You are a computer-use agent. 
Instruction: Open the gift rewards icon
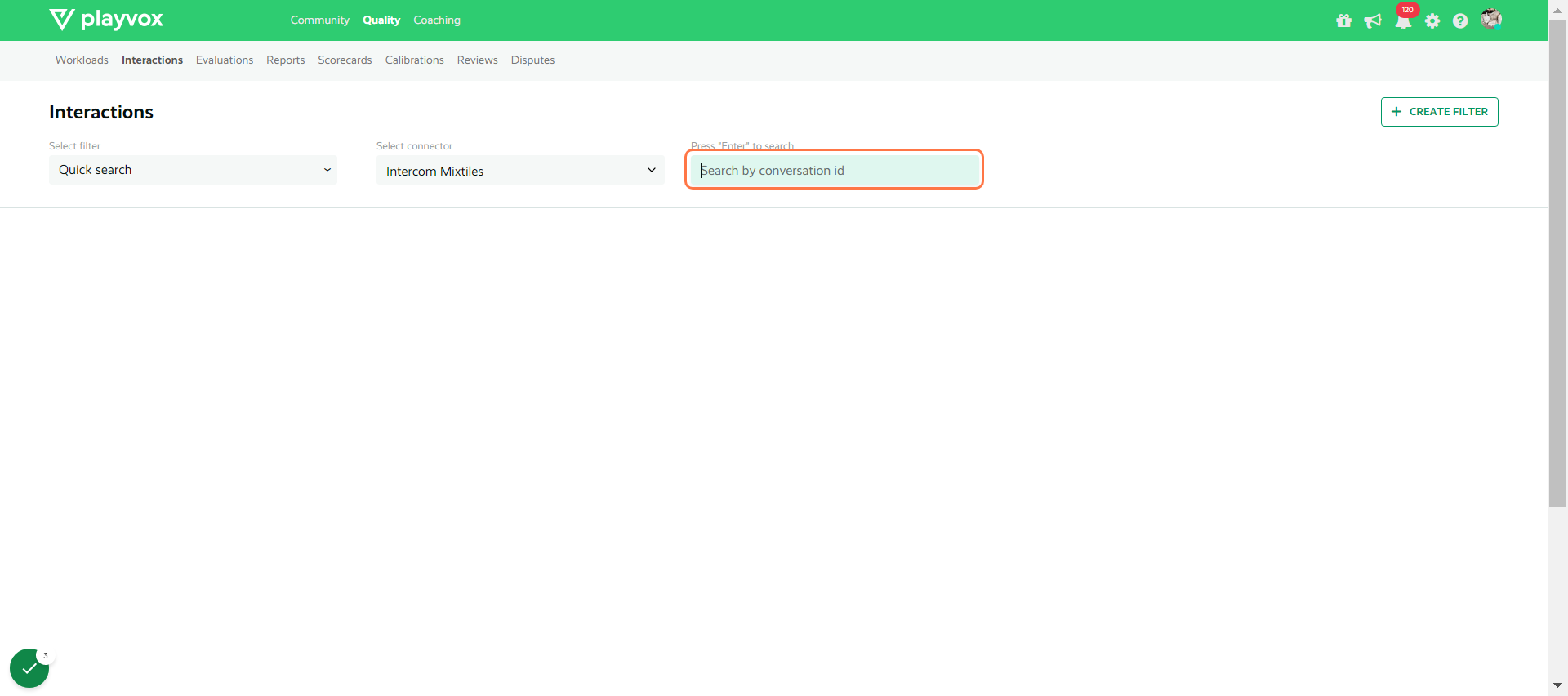[1343, 20]
